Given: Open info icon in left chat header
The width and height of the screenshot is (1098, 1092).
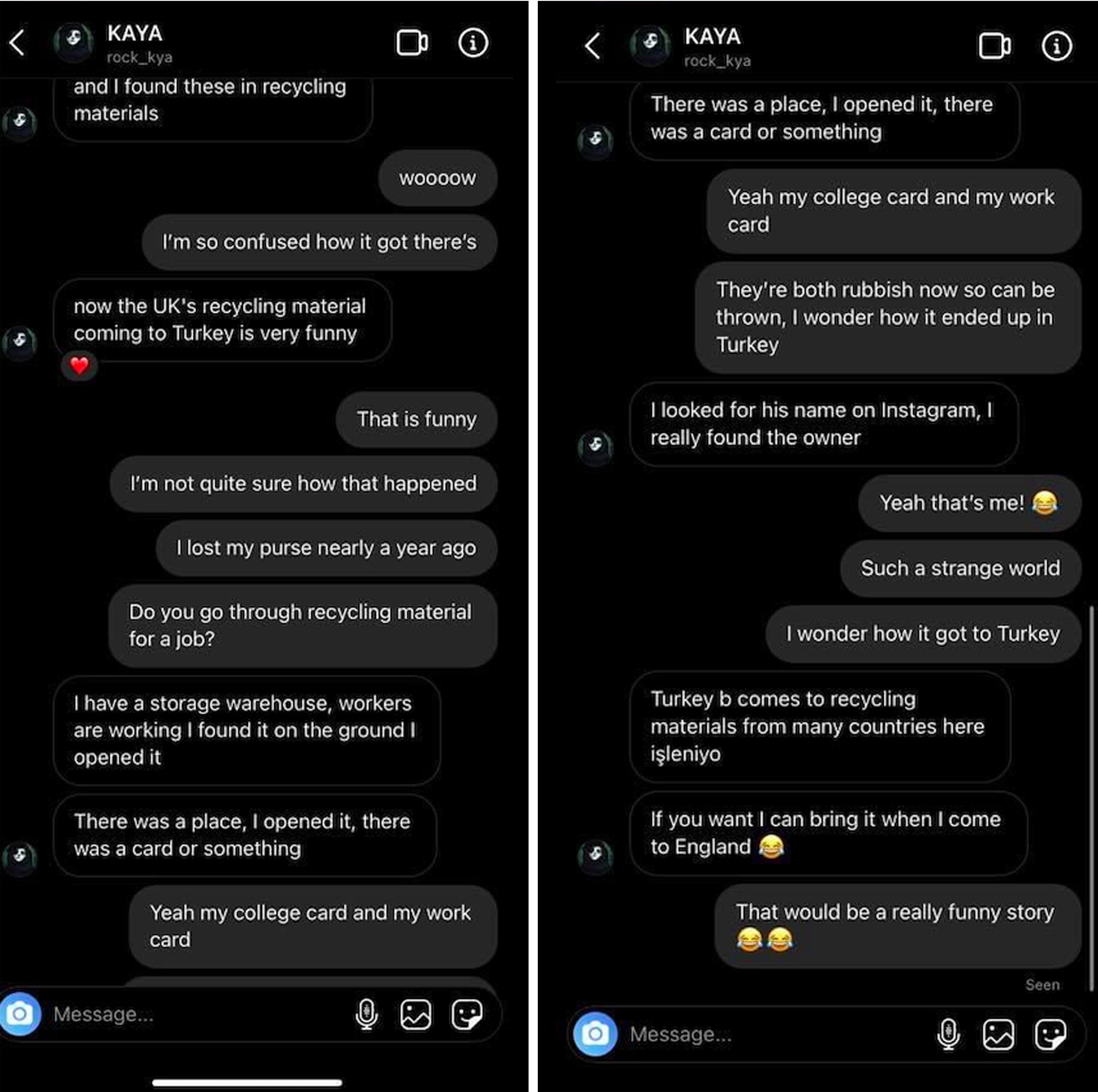Looking at the screenshot, I should (473, 43).
